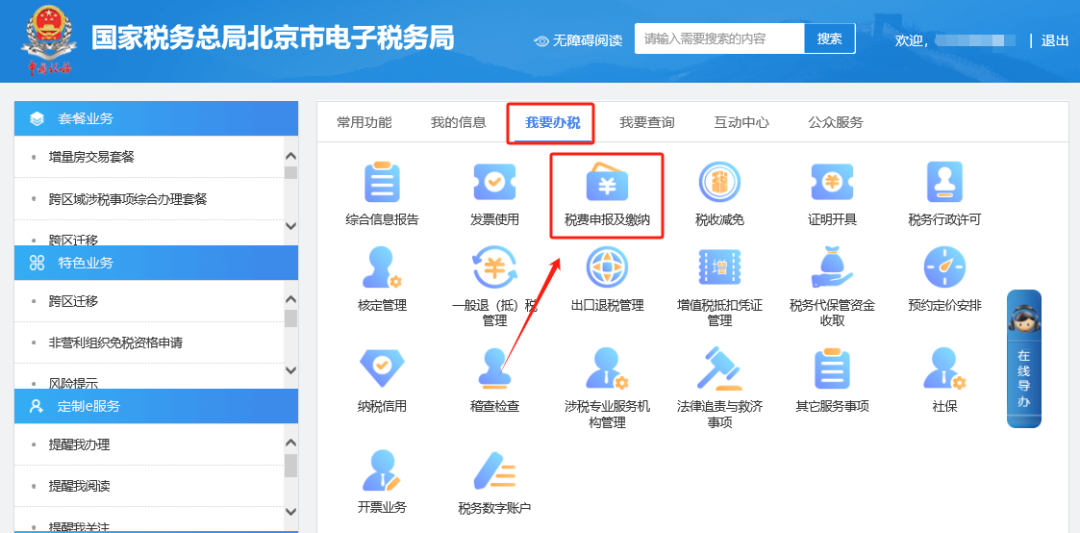Click up arrow of 套餐业务 list scrollbar
Screen dimensions: 1080x533
[x=291, y=157]
